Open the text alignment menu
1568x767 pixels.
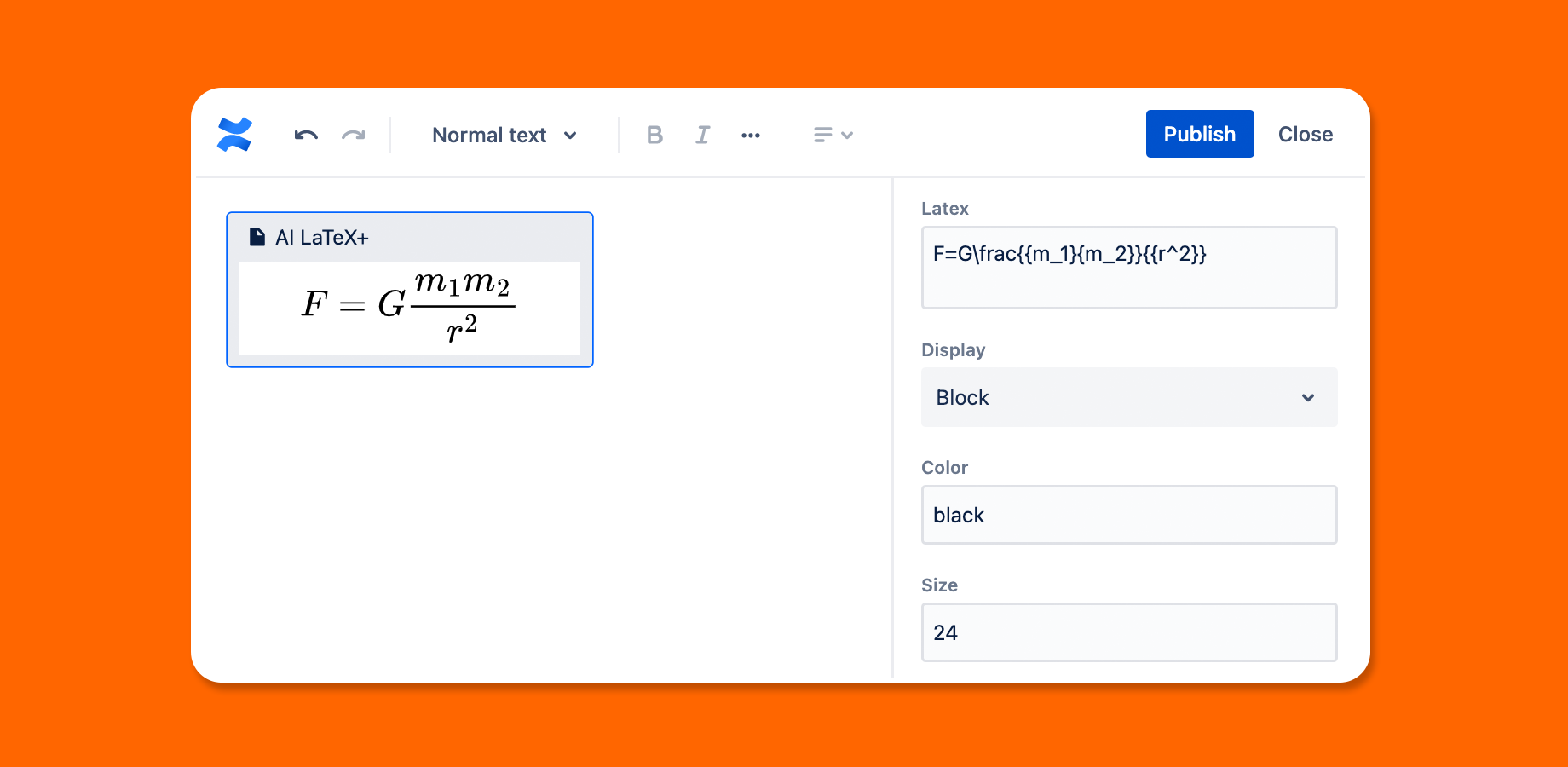coord(823,135)
